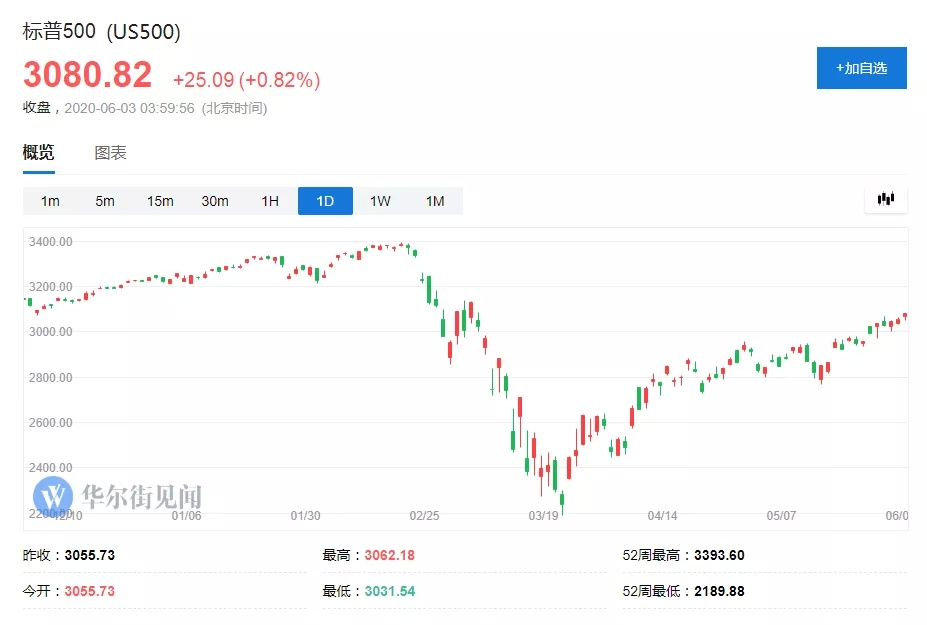Click the 01/06 date label on chart axis

(x=186, y=516)
